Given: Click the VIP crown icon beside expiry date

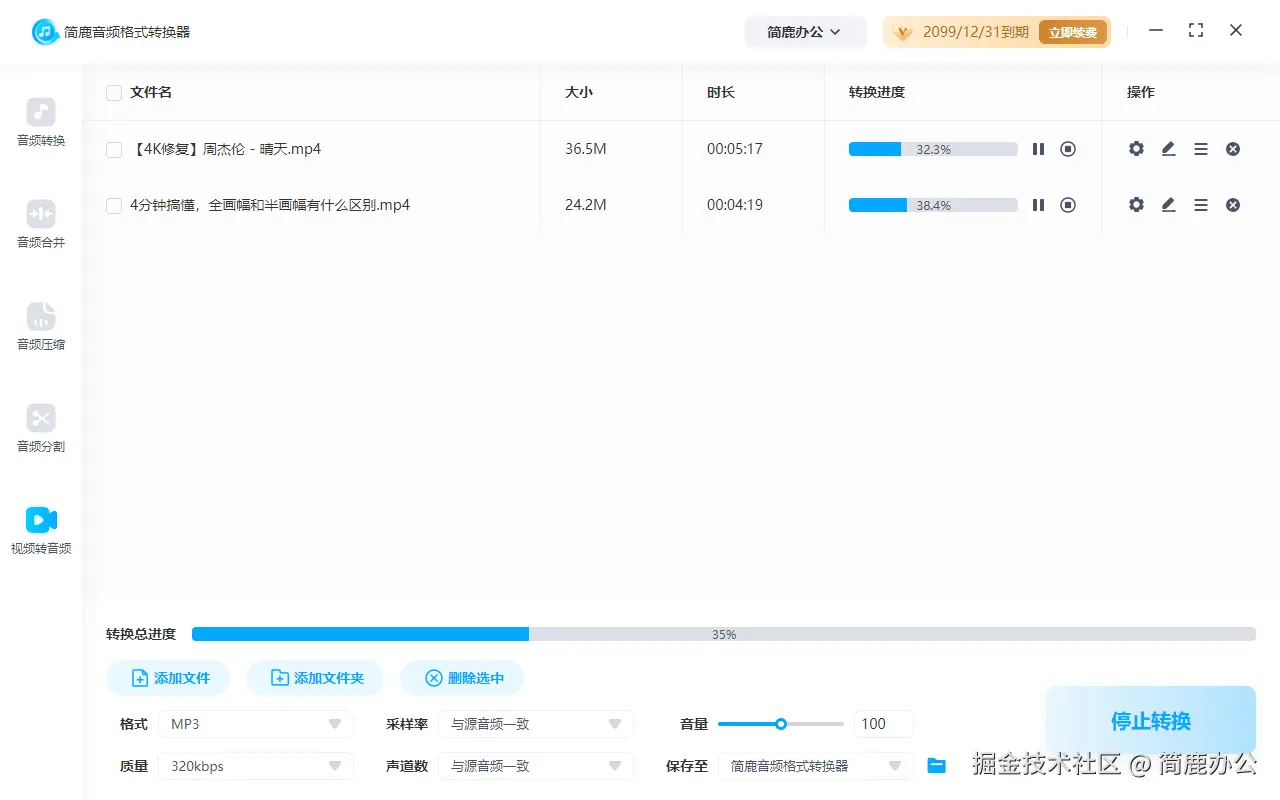Looking at the screenshot, I should point(903,32).
